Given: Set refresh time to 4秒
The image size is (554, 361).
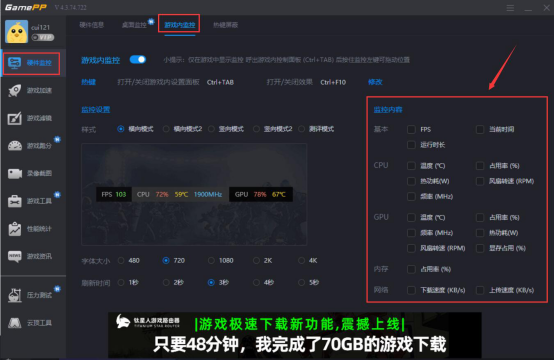Looking at the screenshot, I should pyautogui.click(x=257, y=283).
